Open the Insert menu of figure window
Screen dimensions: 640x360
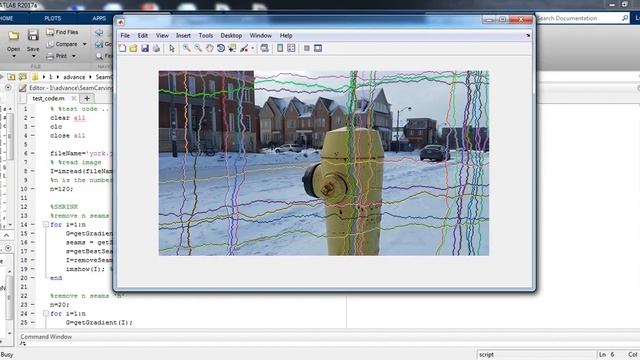(183, 36)
